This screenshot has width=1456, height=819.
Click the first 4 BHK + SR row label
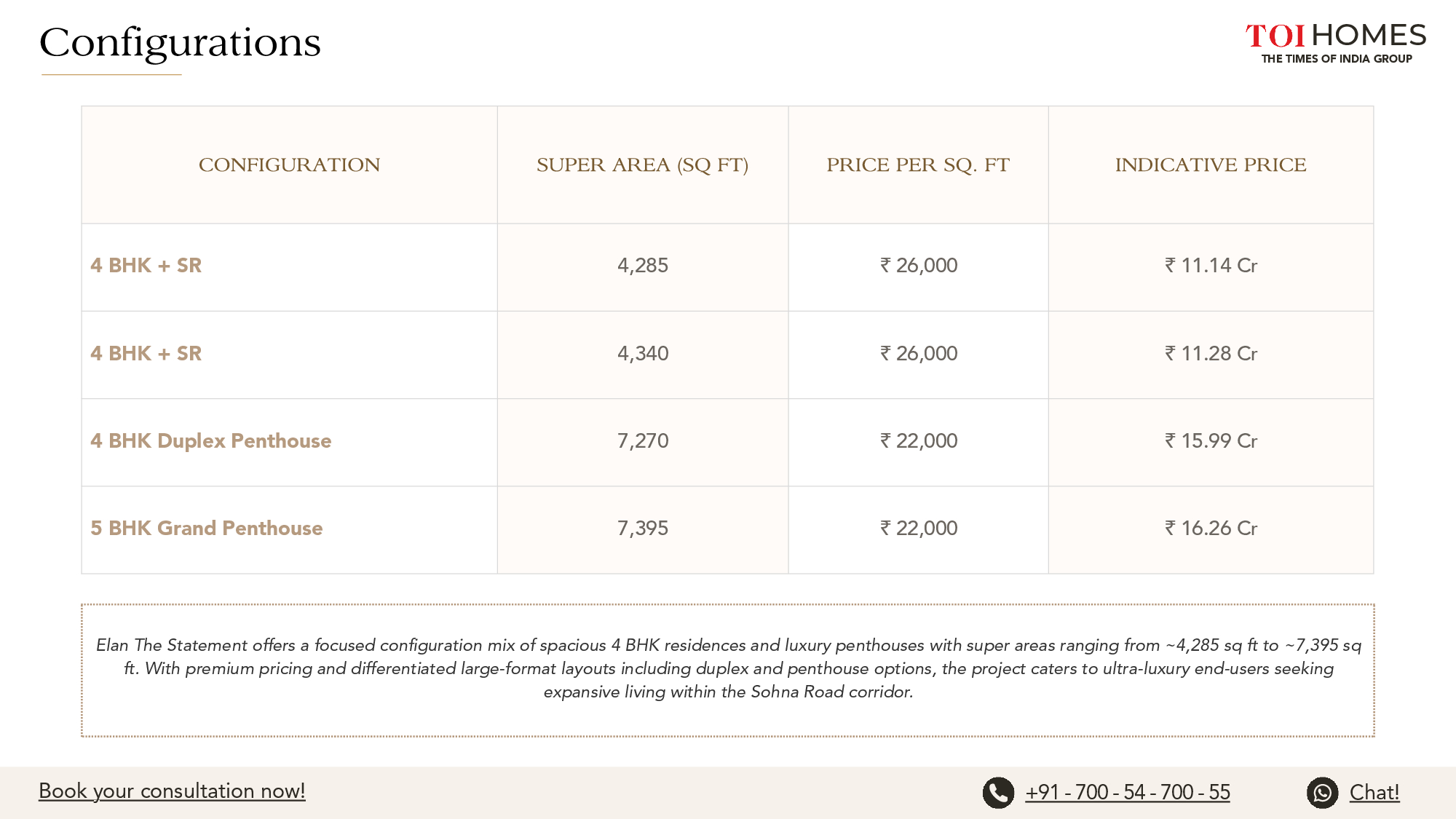146,265
